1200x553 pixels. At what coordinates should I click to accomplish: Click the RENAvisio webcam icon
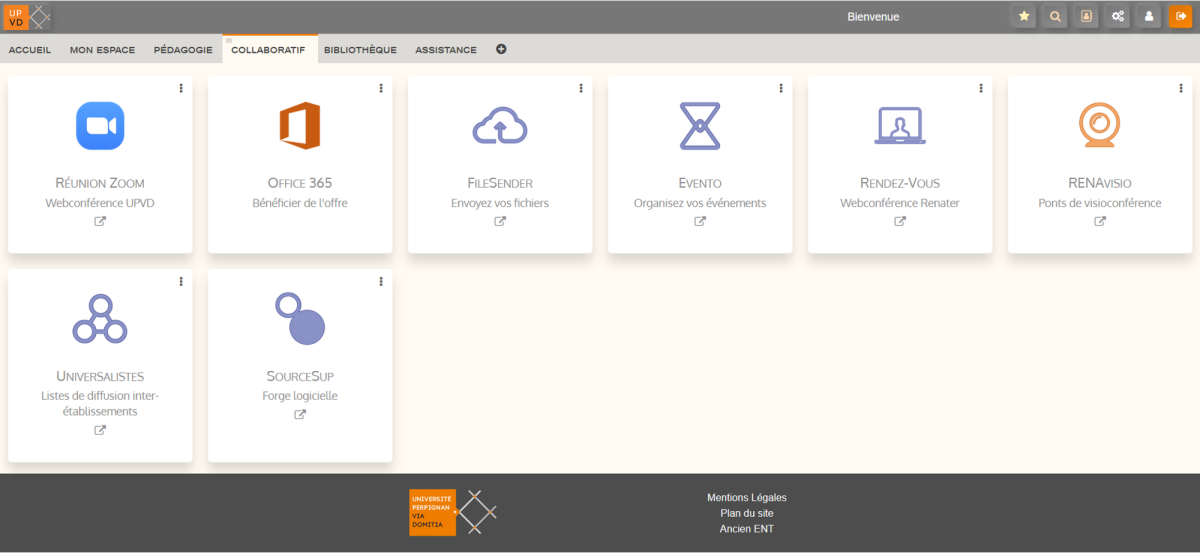(1100, 126)
